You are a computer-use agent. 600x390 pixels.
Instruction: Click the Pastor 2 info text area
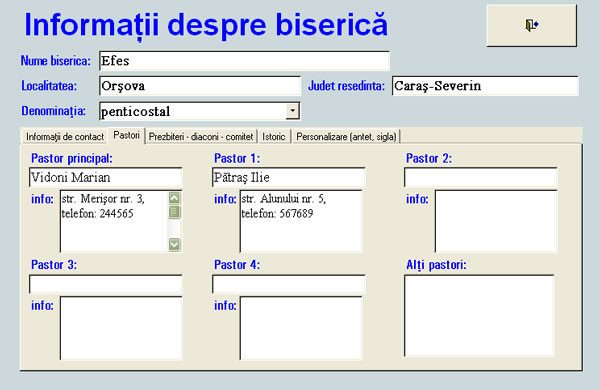pyautogui.click(x=496, y=221)
